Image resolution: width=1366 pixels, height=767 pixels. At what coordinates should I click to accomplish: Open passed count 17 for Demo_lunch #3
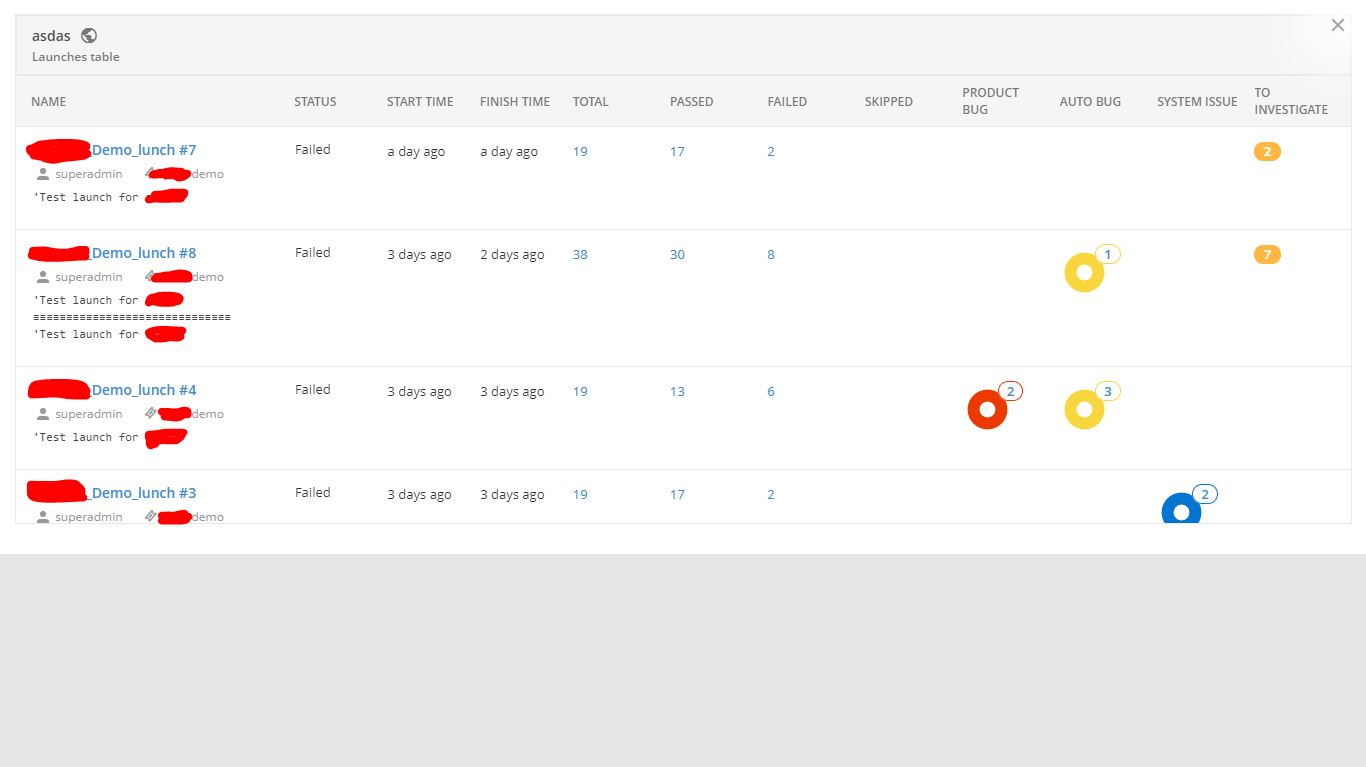[677, 495]
